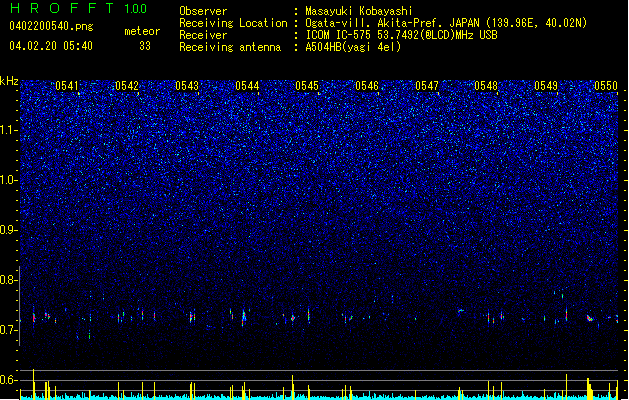This screenshot has height=400, width=629.
Task: Click the 1.1 frequency axis label
Action: pyautogui.click(x=8, y=130)
